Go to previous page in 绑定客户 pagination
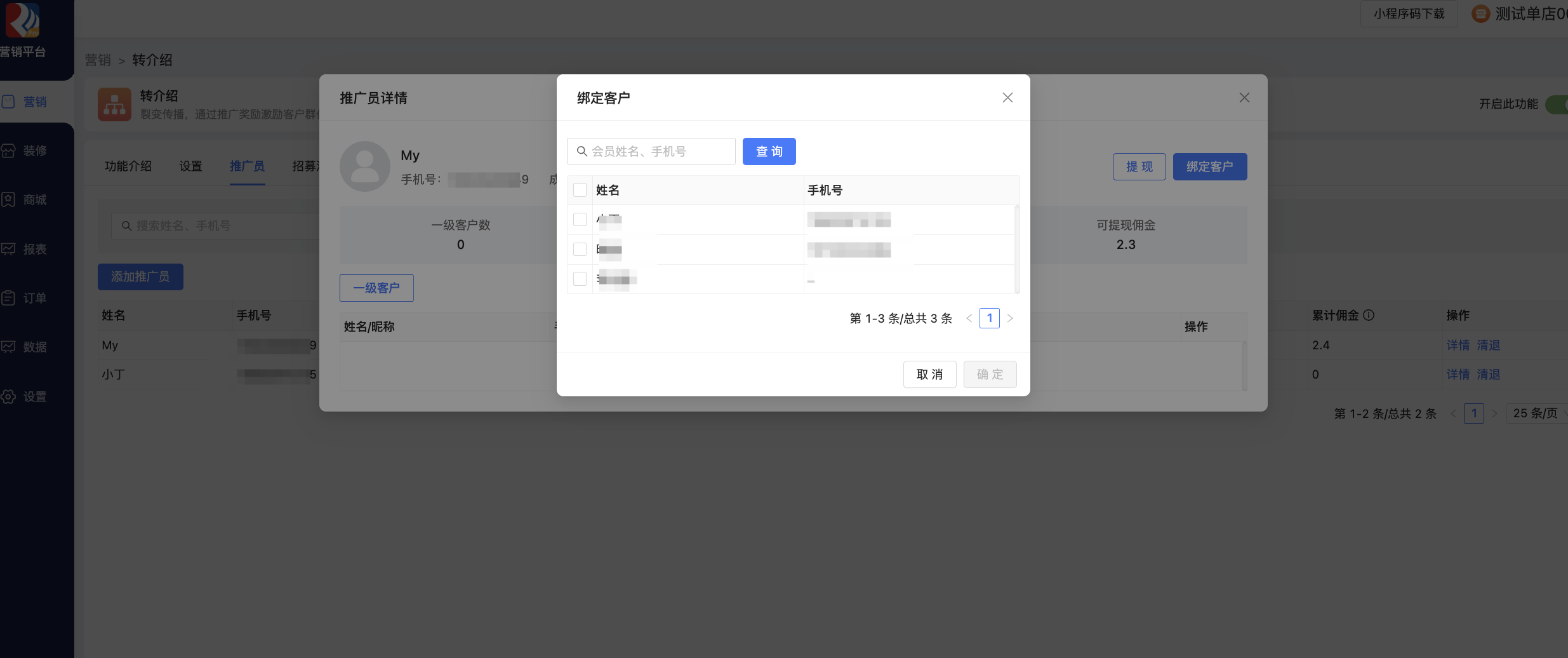Screen dimensions: 1568x658 [x=969, y=318]
